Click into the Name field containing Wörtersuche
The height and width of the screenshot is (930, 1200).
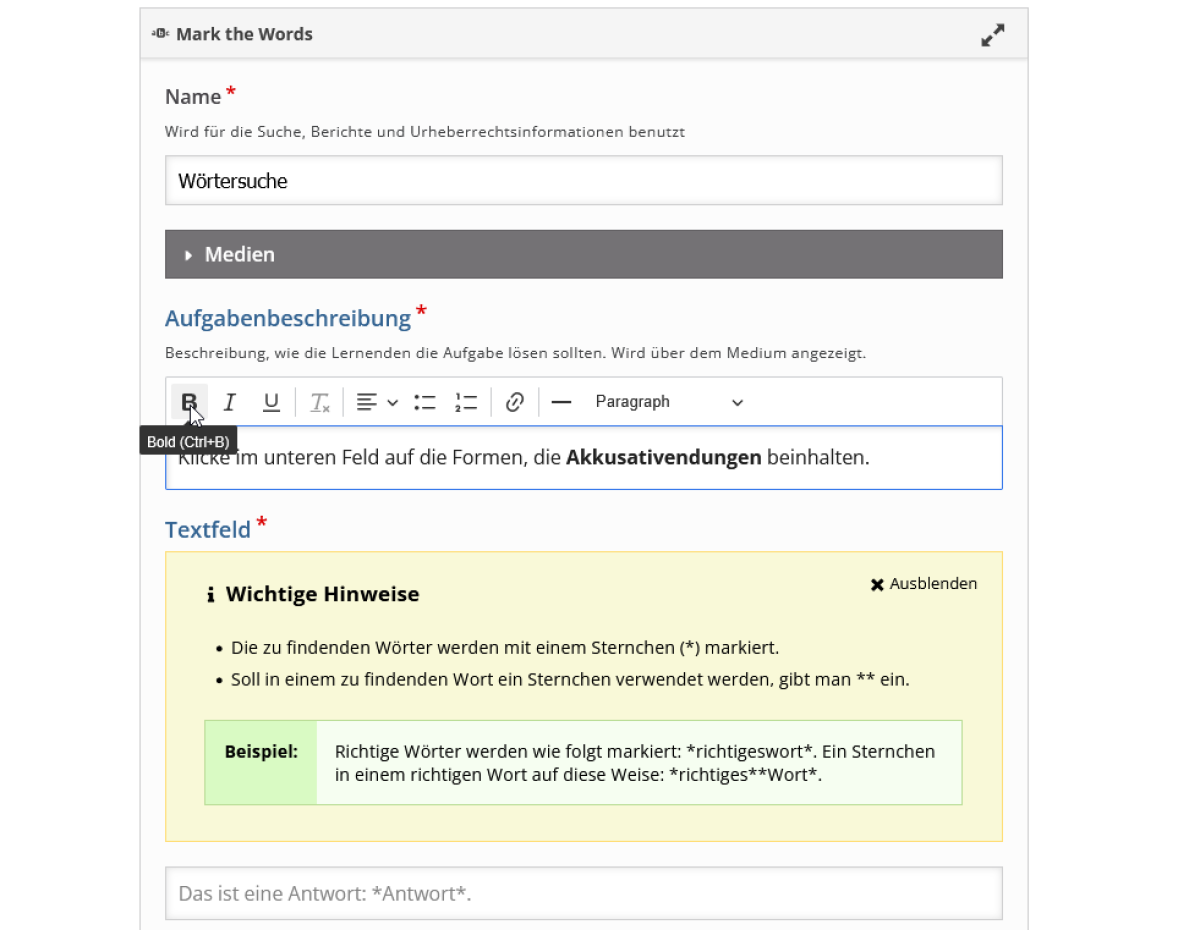[x=583, y=181]
